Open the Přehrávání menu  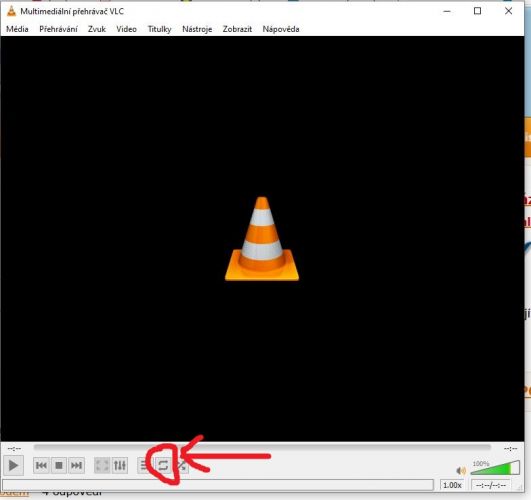pyautogui.click(x=58, y=29)
